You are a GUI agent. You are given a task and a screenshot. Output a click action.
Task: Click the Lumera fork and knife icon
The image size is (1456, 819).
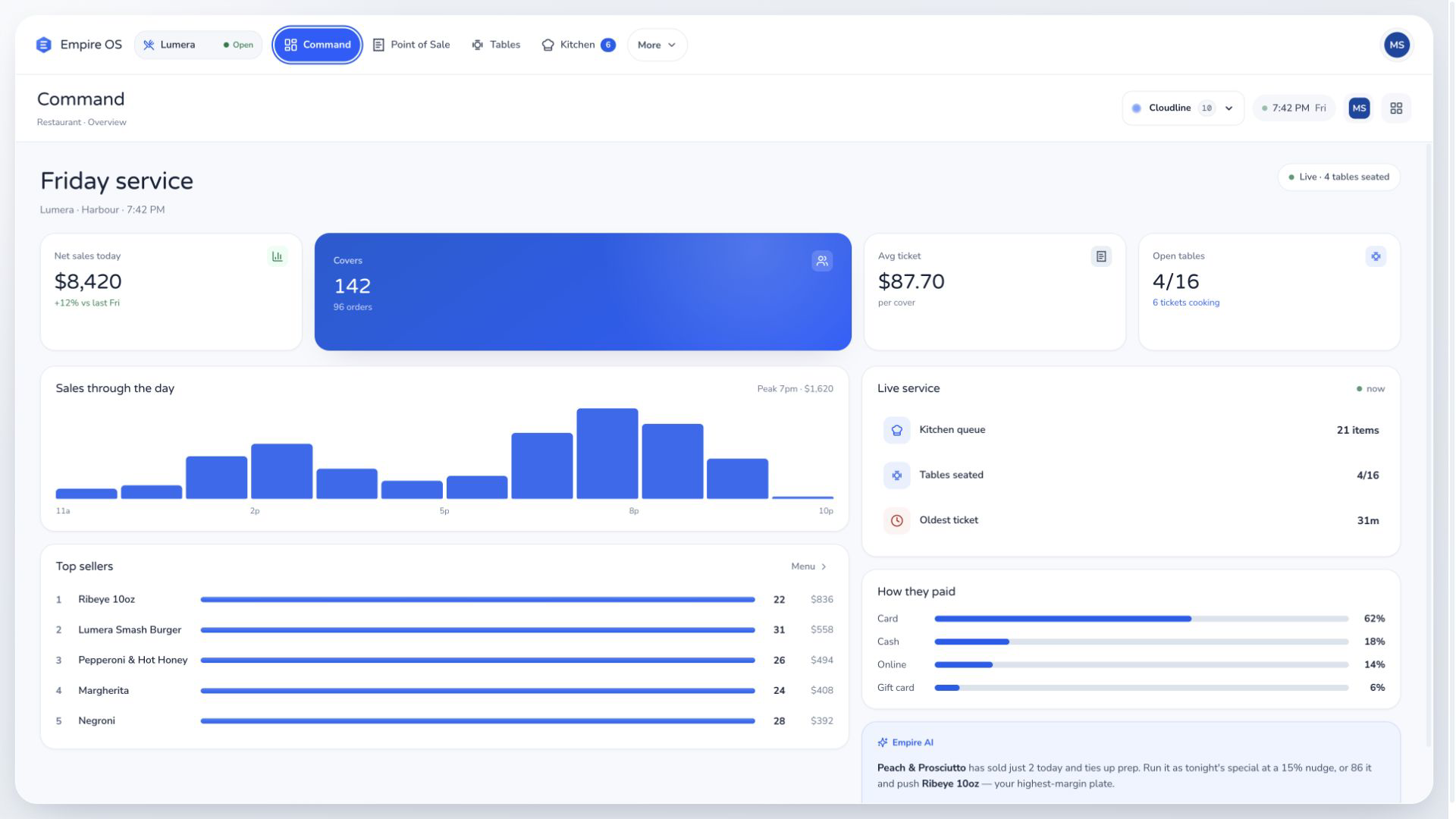click(x=149, y=45)
